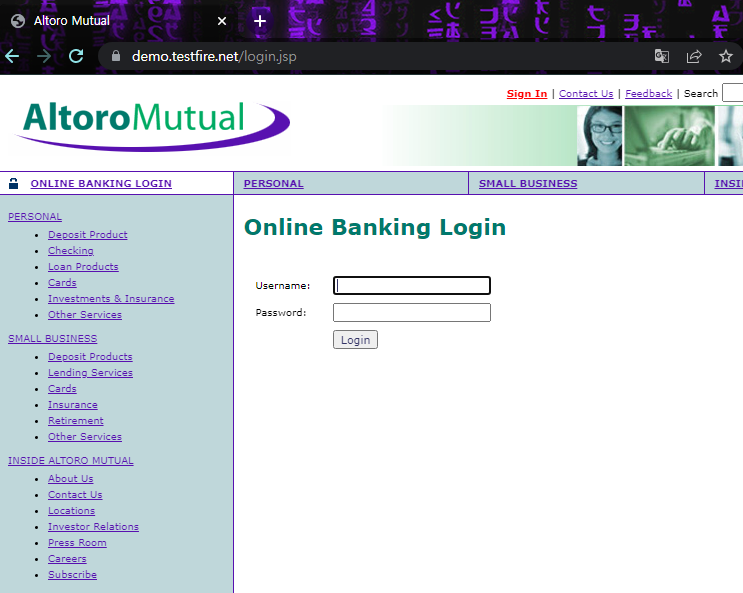This screenshot has width=743, height=593.
Task: Open the sidebar Contact Us link
Action: pos(75,495)
